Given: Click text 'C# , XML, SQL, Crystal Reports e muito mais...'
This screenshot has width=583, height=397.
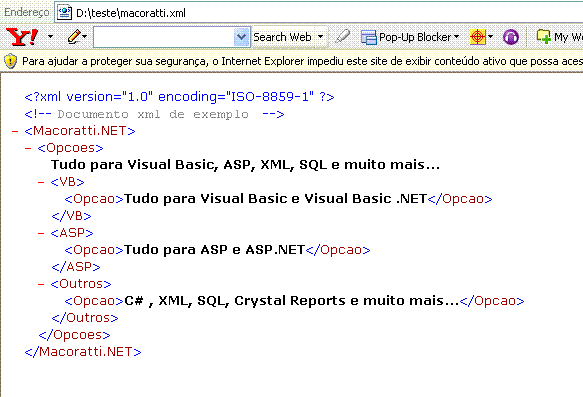Looking at the screenshot, I should pyautogui.click(x=292, y=301).
